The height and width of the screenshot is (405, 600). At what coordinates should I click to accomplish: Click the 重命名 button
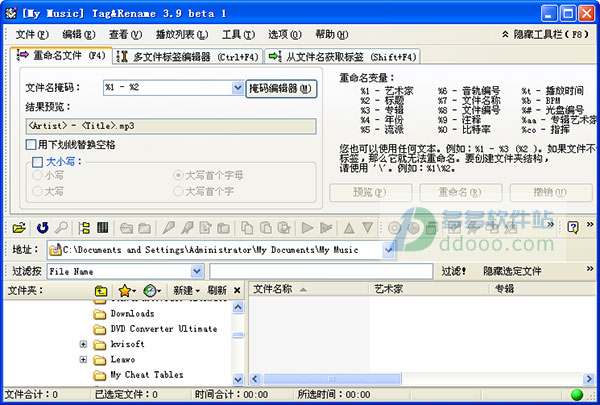(461, 192)
